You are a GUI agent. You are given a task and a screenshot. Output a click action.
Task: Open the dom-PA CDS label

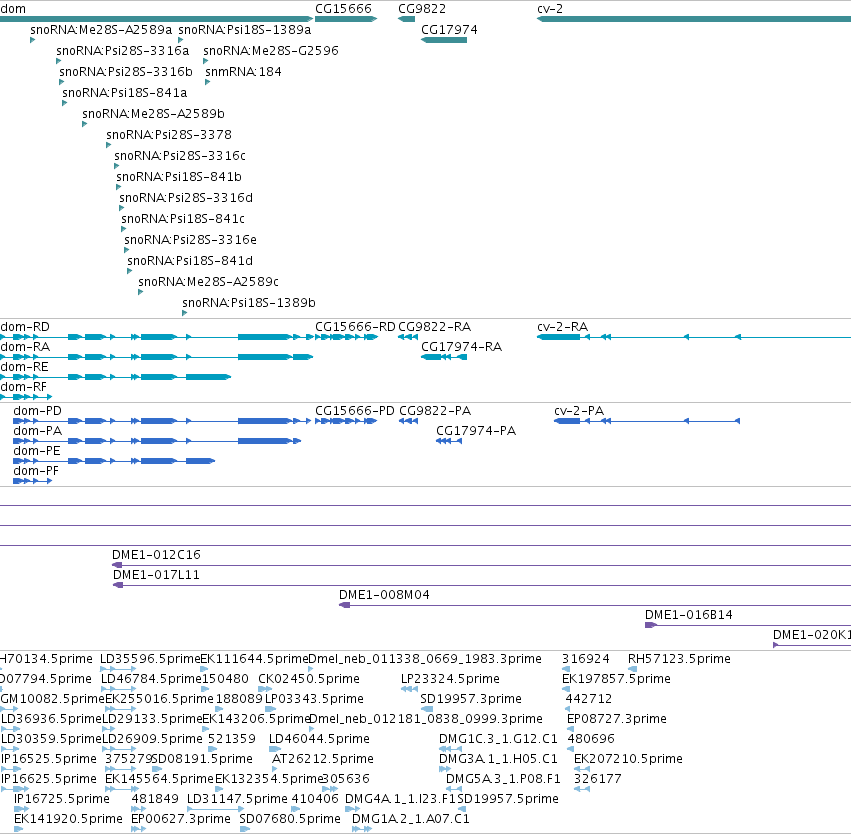tap(37, 431)
